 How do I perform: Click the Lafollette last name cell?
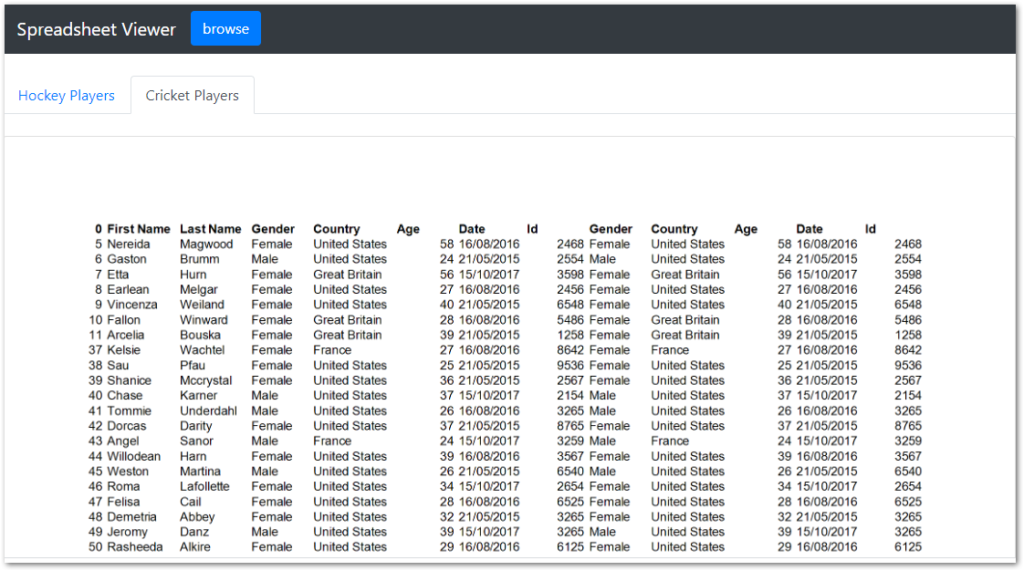205,487
